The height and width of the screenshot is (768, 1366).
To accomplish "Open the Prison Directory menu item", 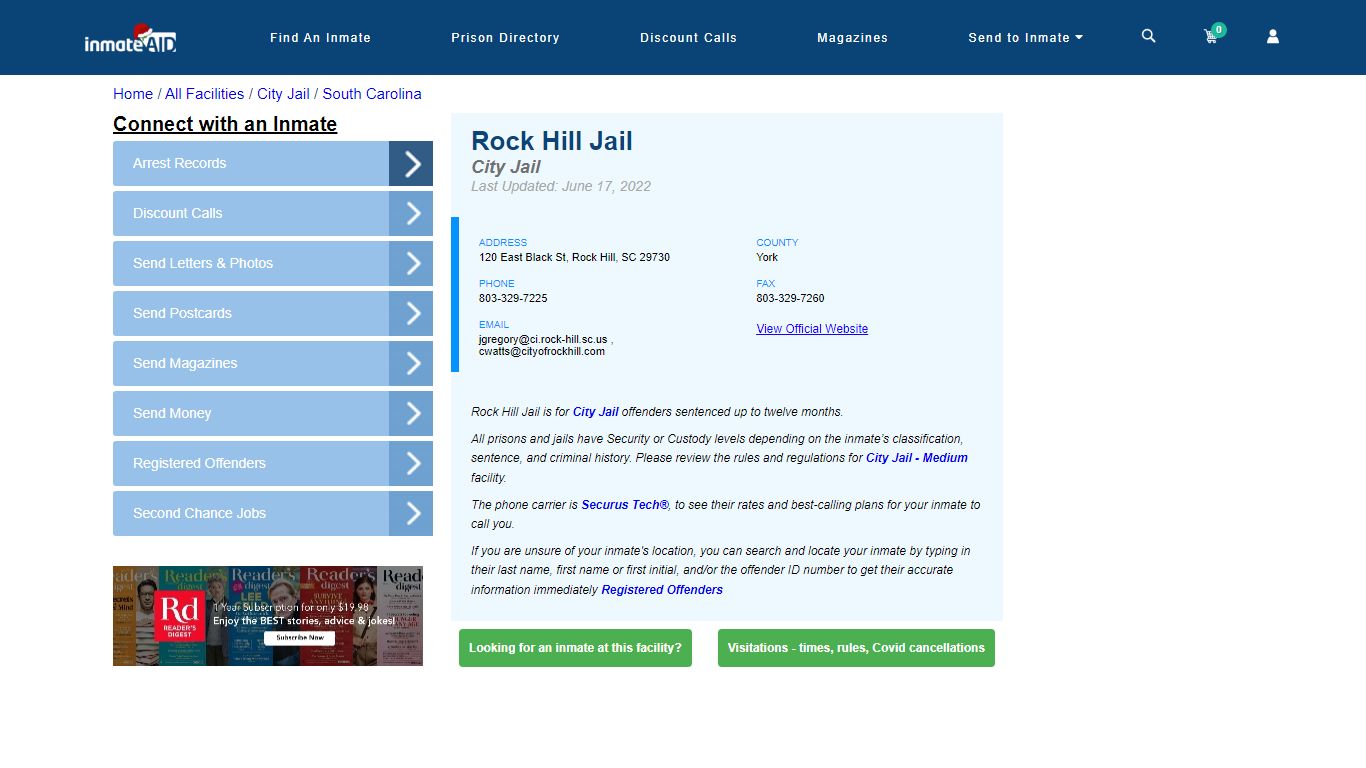I will 505,37.
